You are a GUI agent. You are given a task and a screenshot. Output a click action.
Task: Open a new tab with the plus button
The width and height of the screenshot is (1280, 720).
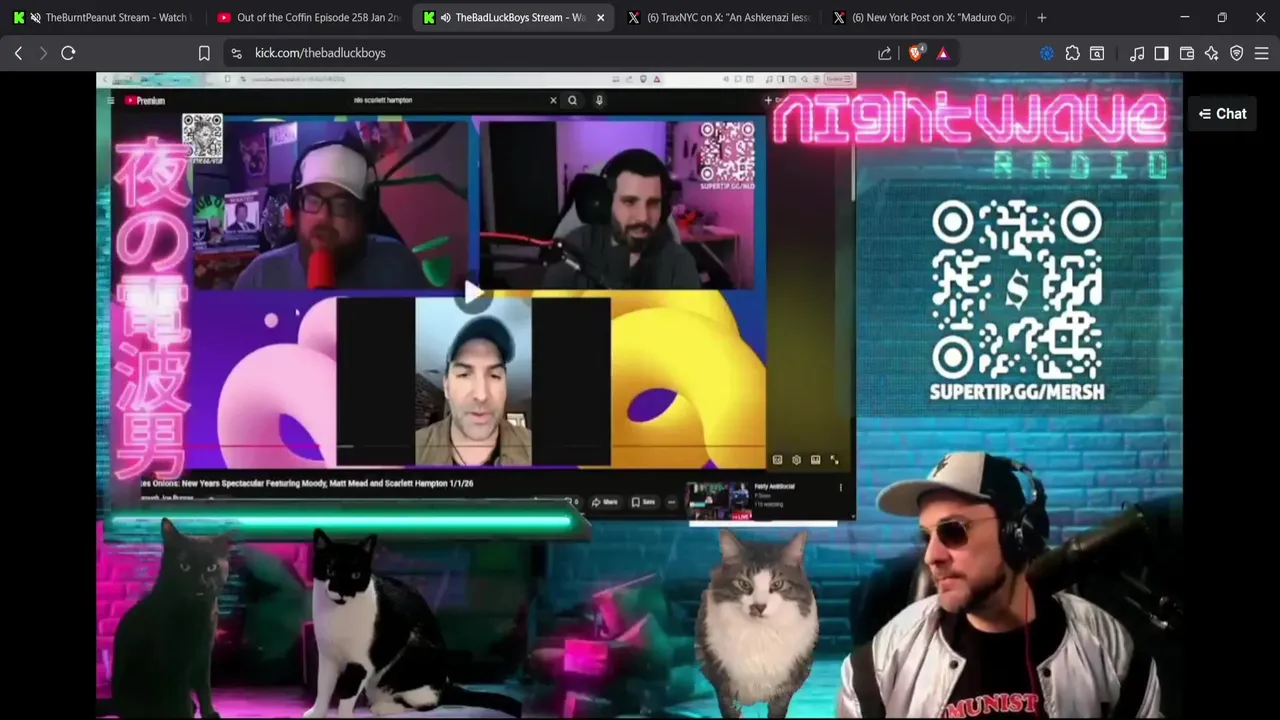[x=1042, y=17]
